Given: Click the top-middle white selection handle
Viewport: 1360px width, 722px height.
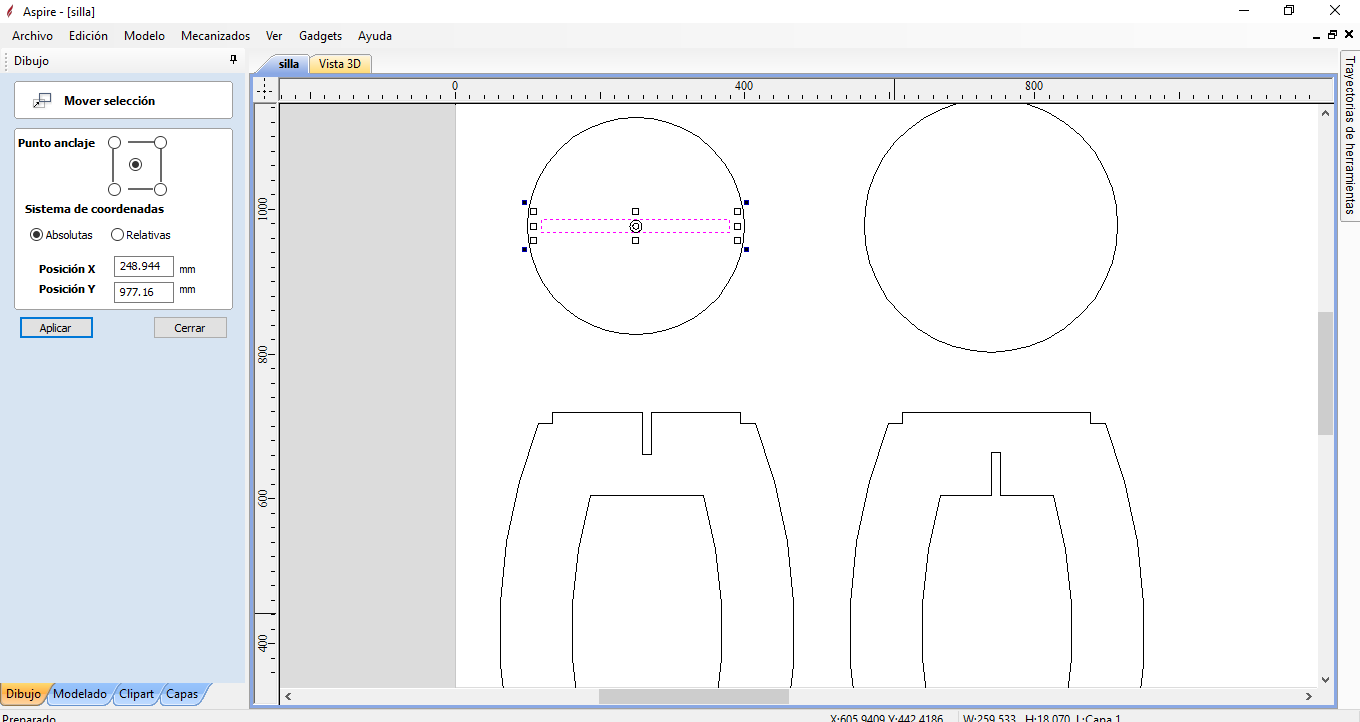Looking at the screenshot, I should pos(636,212).
